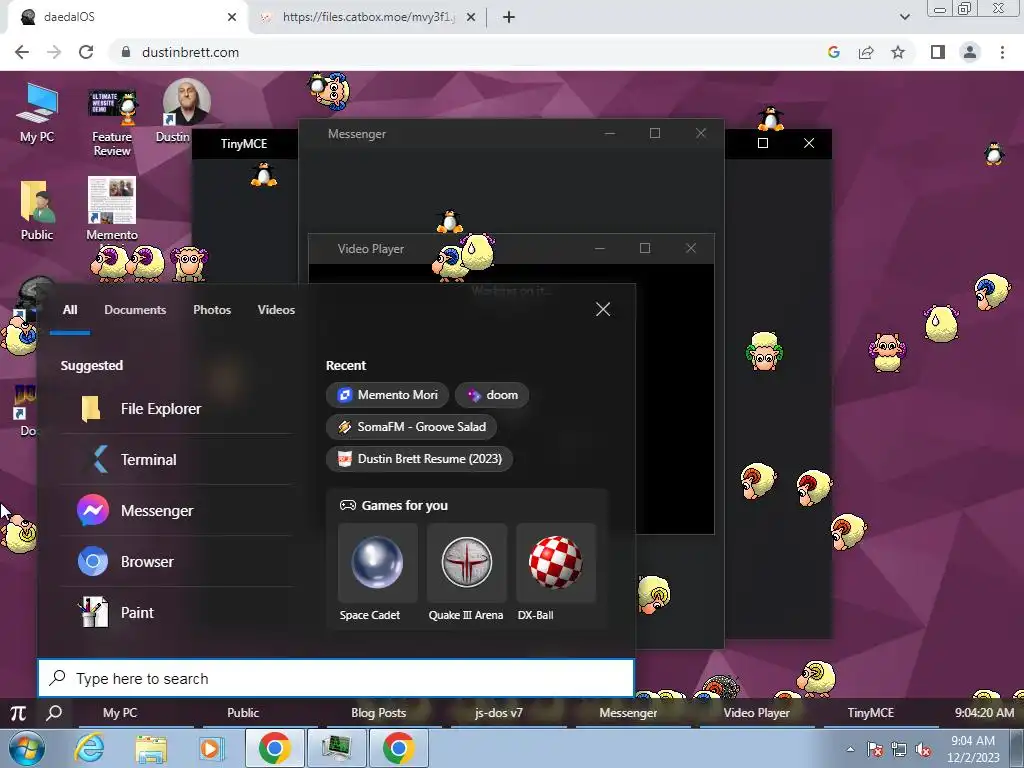Close the search panel with X
Viewport: 1024px width, 768px height.
click(x=603, y=310)
